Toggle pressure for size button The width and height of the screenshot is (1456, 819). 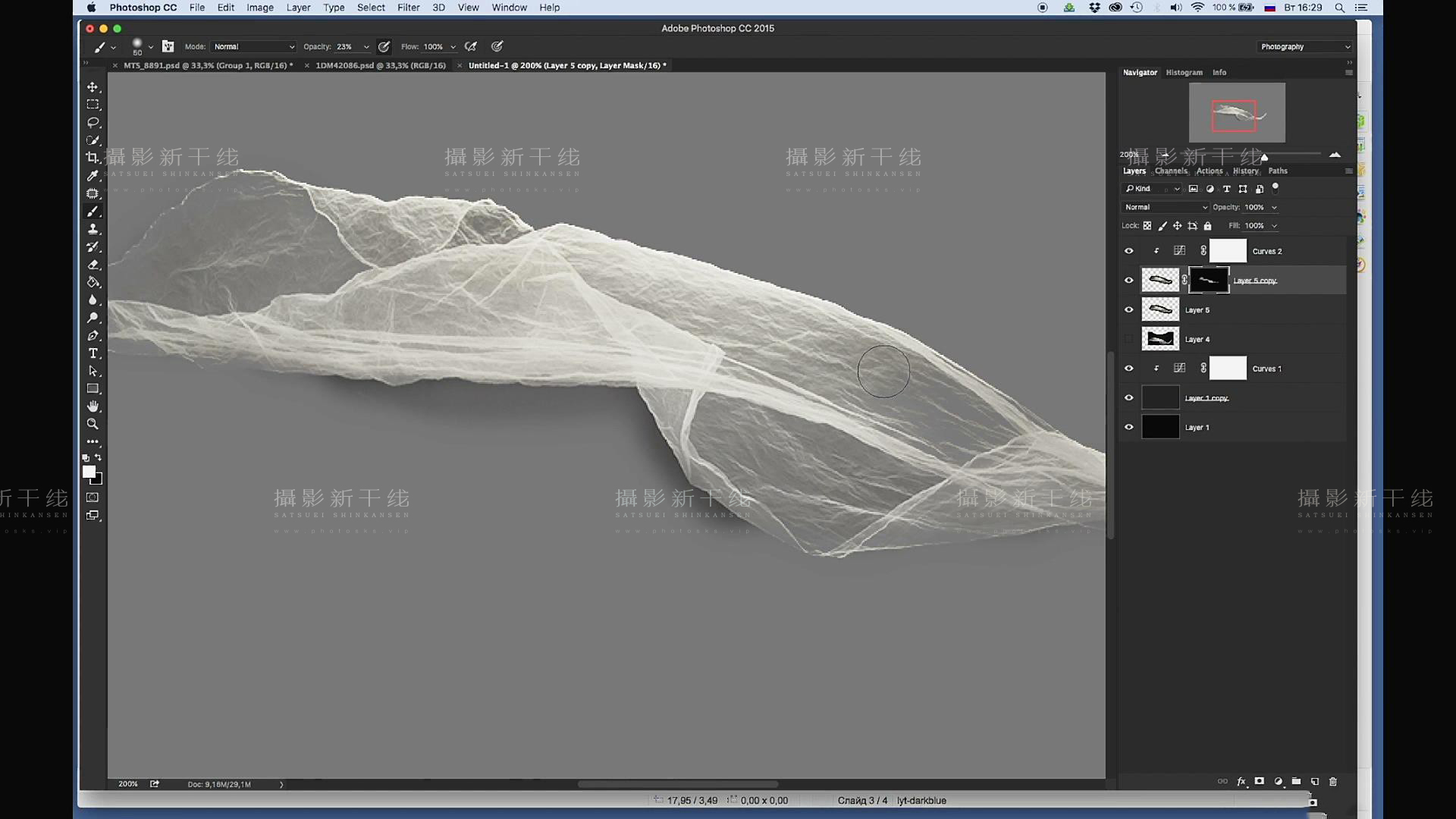(x=497, y=46)
